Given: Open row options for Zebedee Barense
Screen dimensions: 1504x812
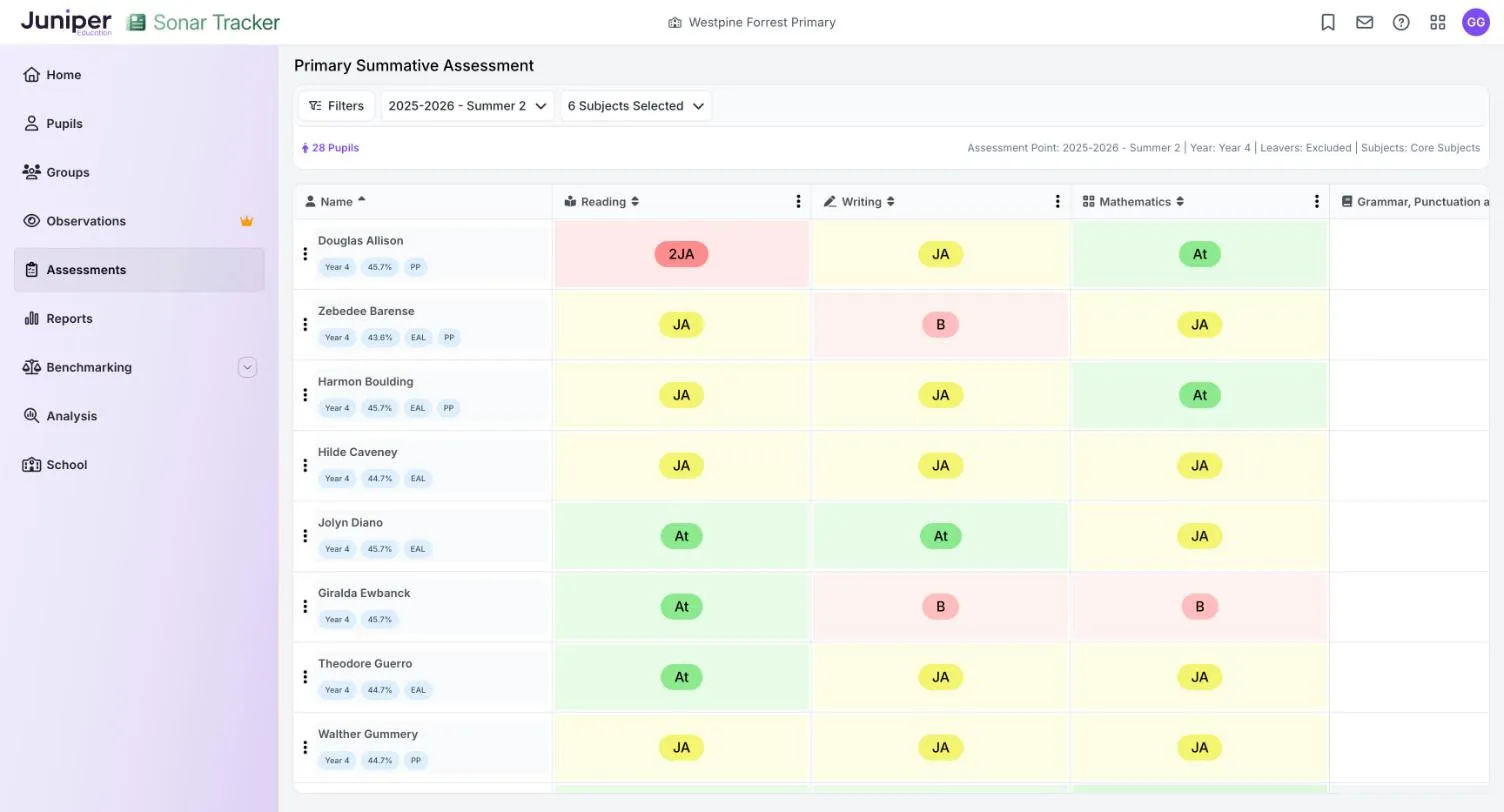Looking at the screenshot, I should [305, 325].
